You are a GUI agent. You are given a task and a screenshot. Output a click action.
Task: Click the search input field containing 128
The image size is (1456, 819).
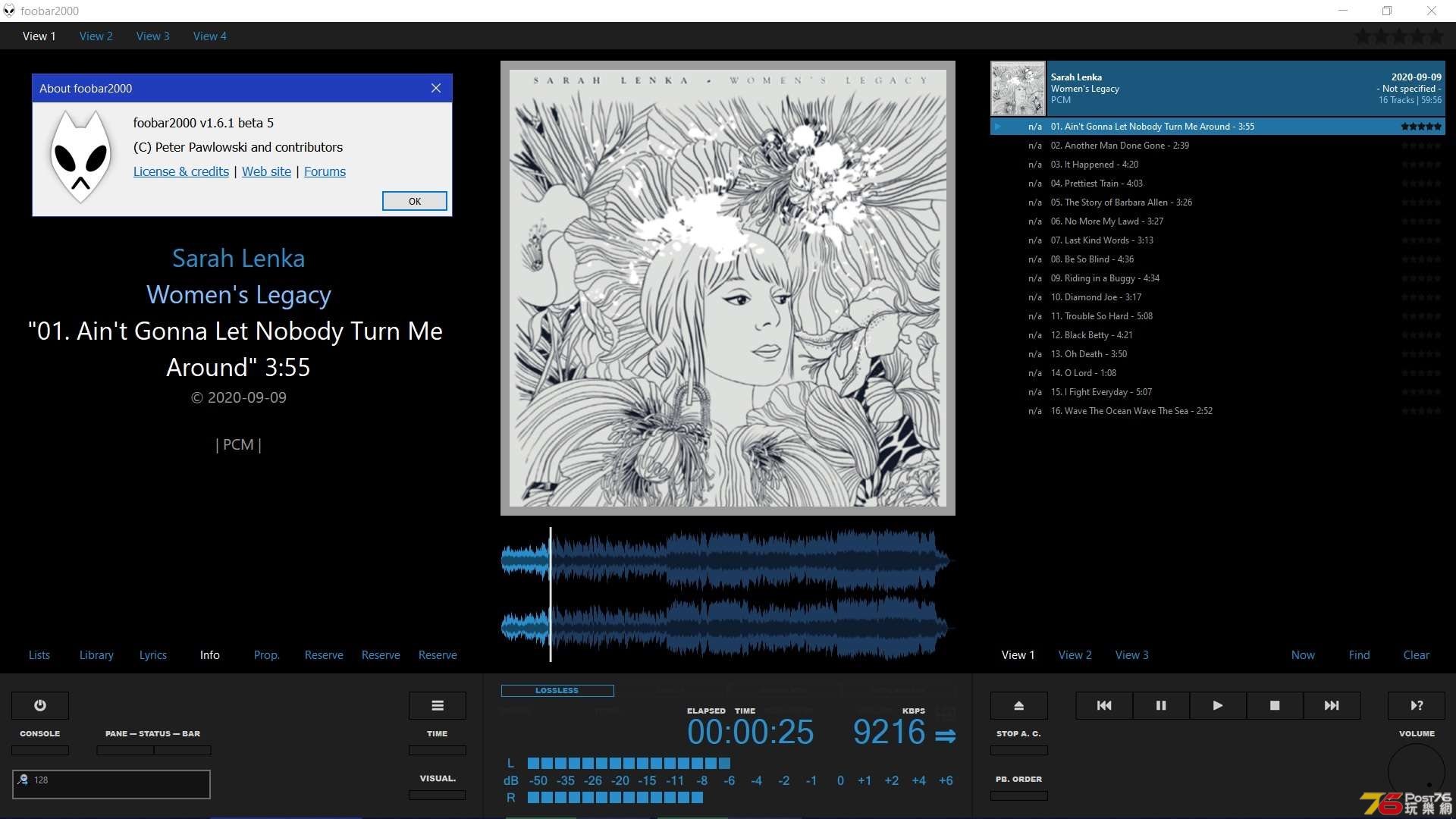tap(111, 784)
